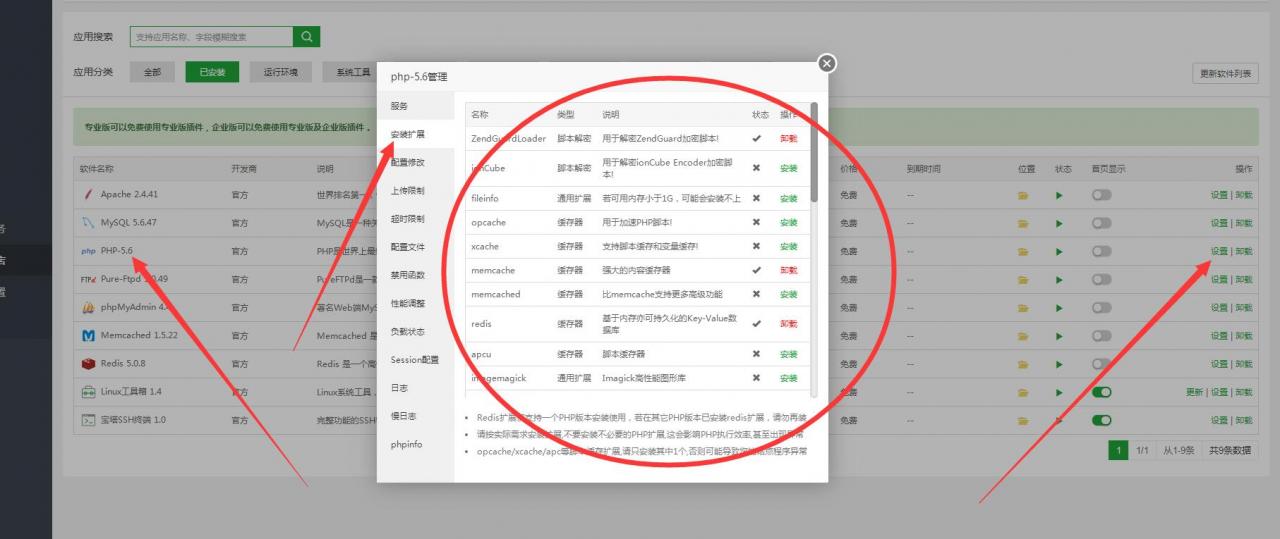Close the php-5.6管理 dialog with X
1280x539 pixels.
826,63
